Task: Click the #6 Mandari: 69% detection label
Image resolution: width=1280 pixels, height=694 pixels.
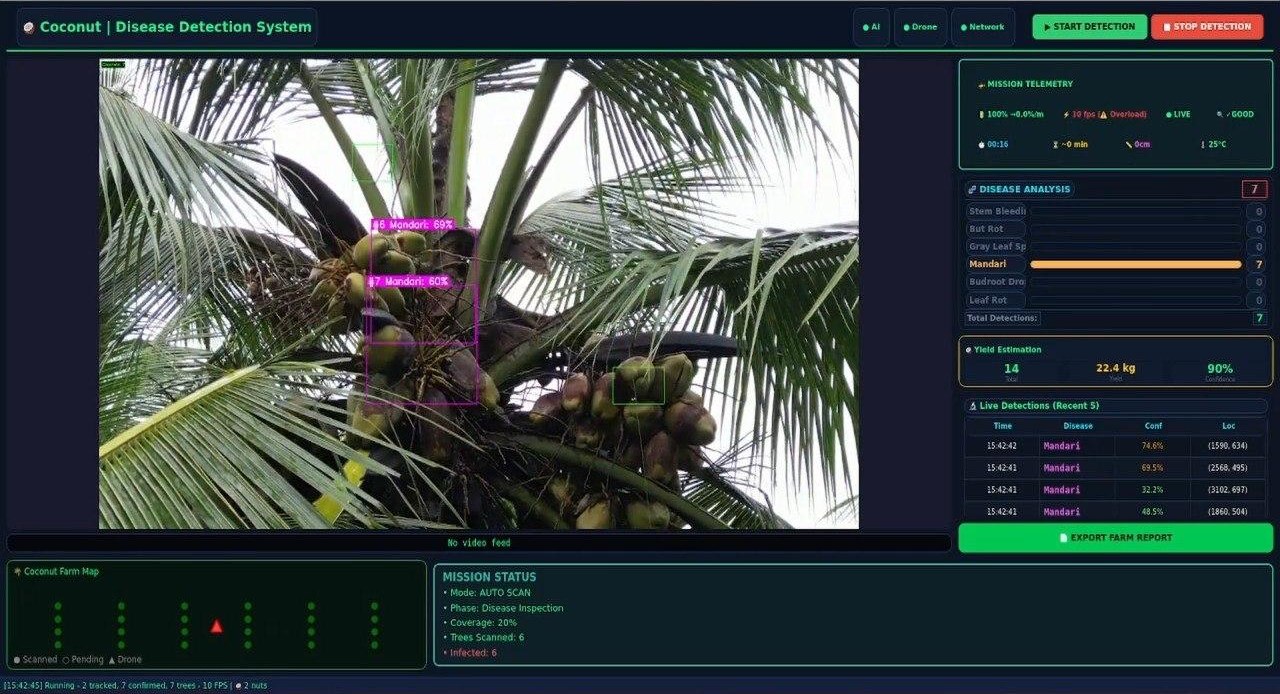Action: point(413,225)
